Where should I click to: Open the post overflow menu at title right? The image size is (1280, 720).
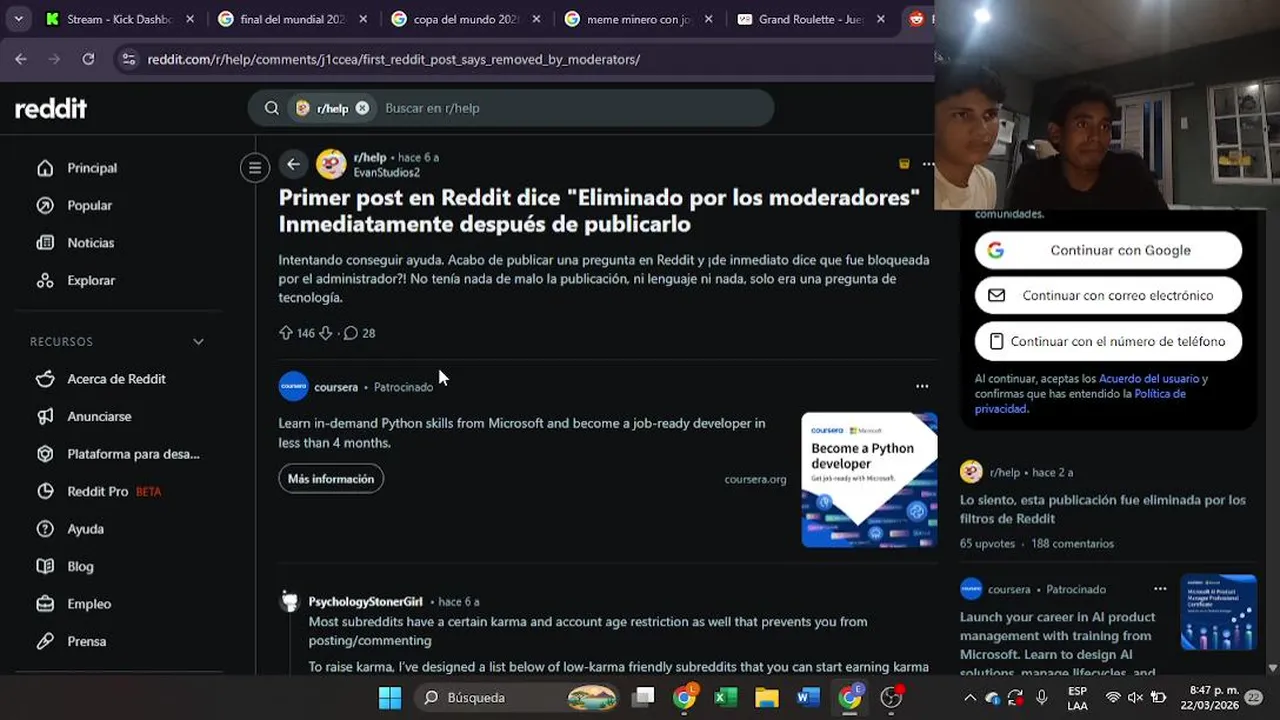(x=928, y=164)
